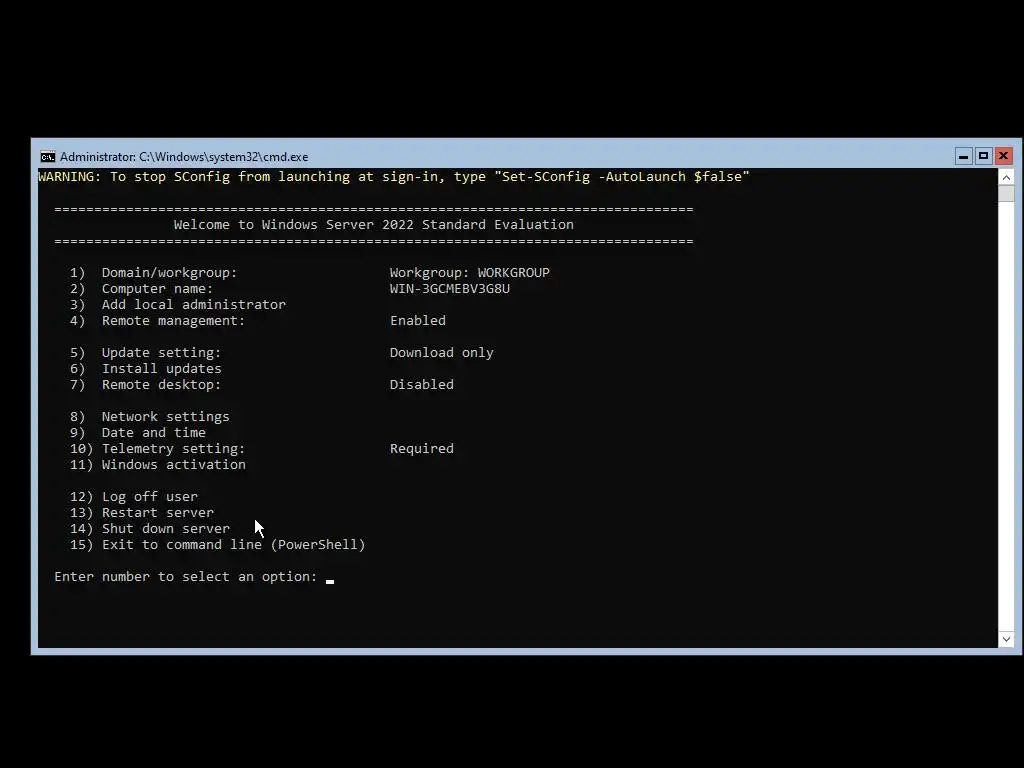Click the 'Required' telemetry value

tap(422, 449)
